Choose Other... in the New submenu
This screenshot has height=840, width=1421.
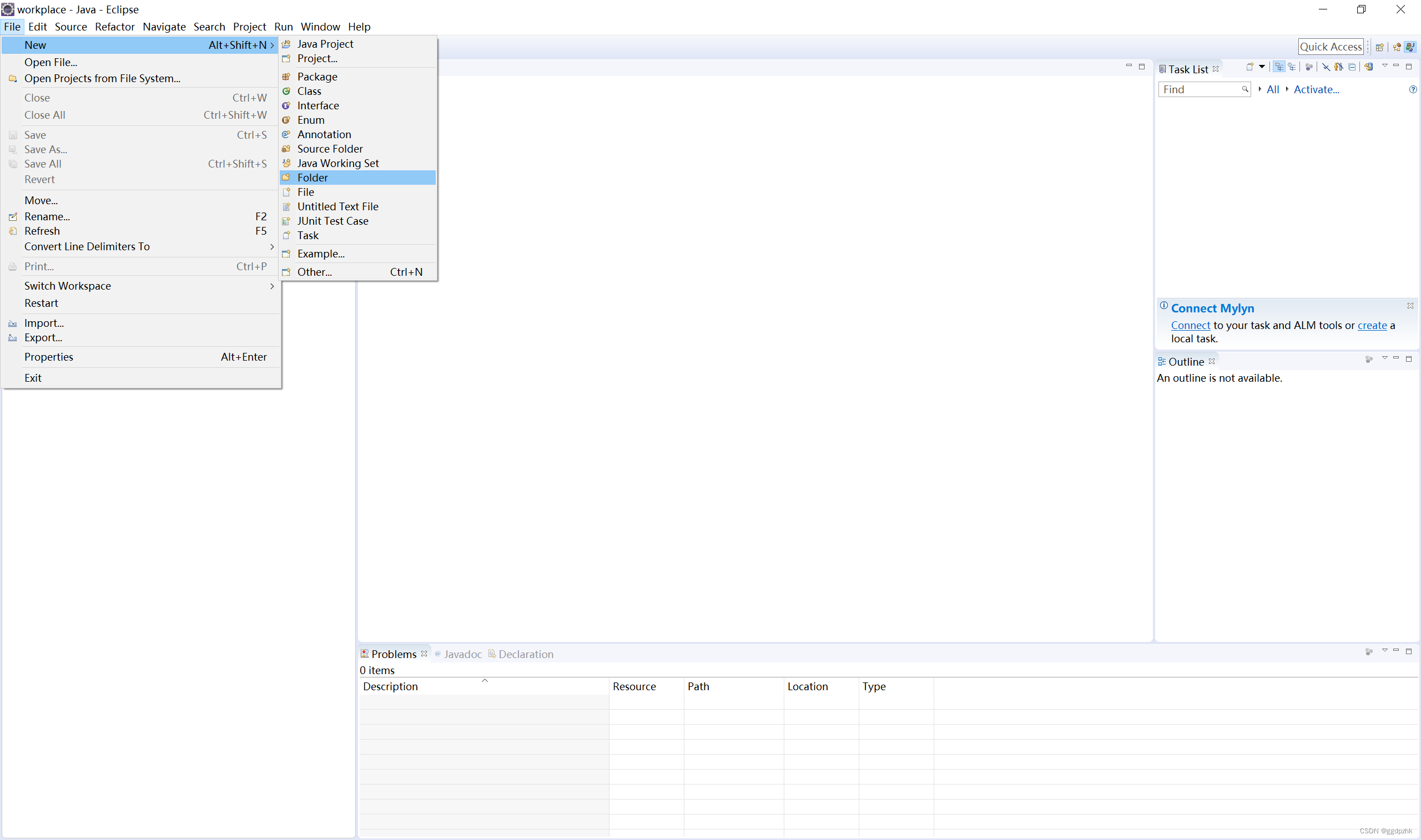pyautogui.click(x=358, y=272)
